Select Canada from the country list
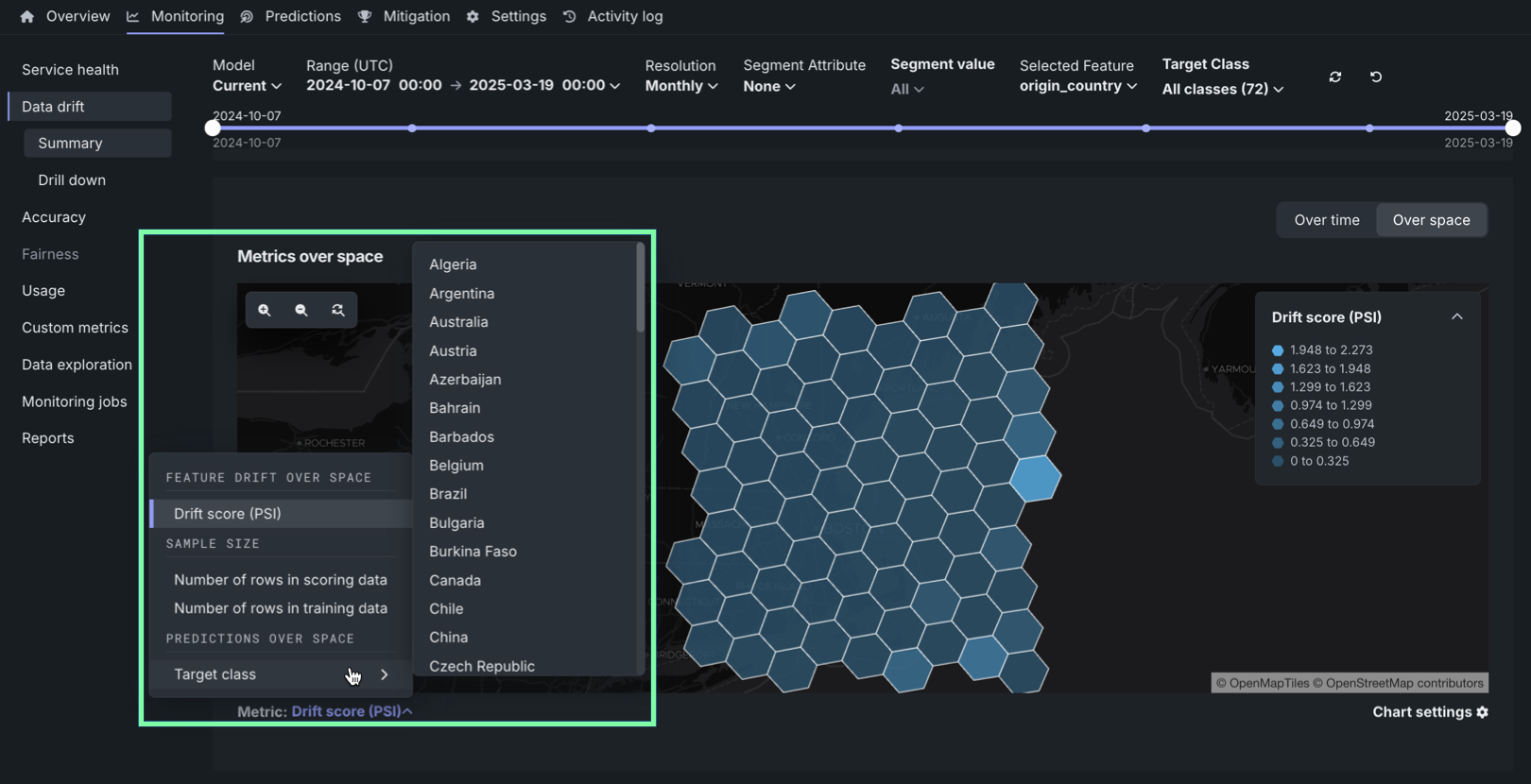 pos(455,580)
